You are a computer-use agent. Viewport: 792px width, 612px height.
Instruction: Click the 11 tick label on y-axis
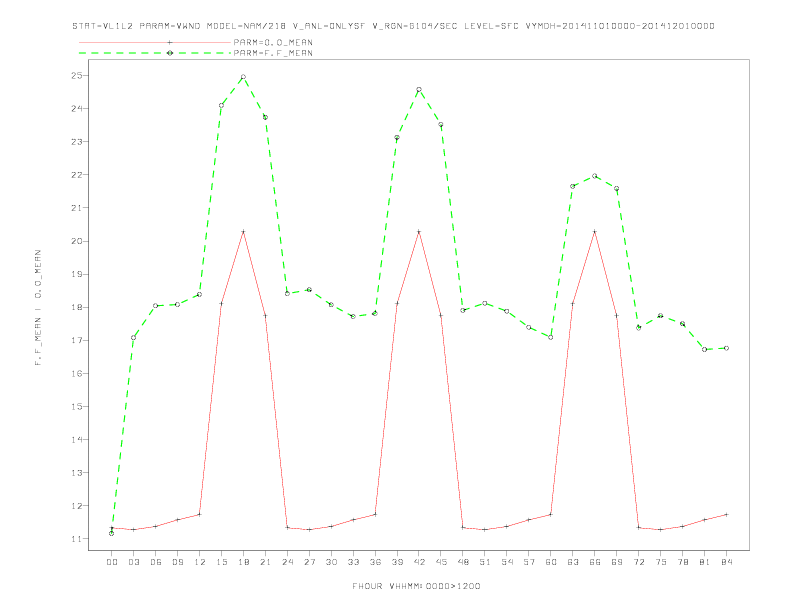tap(77, 539)
